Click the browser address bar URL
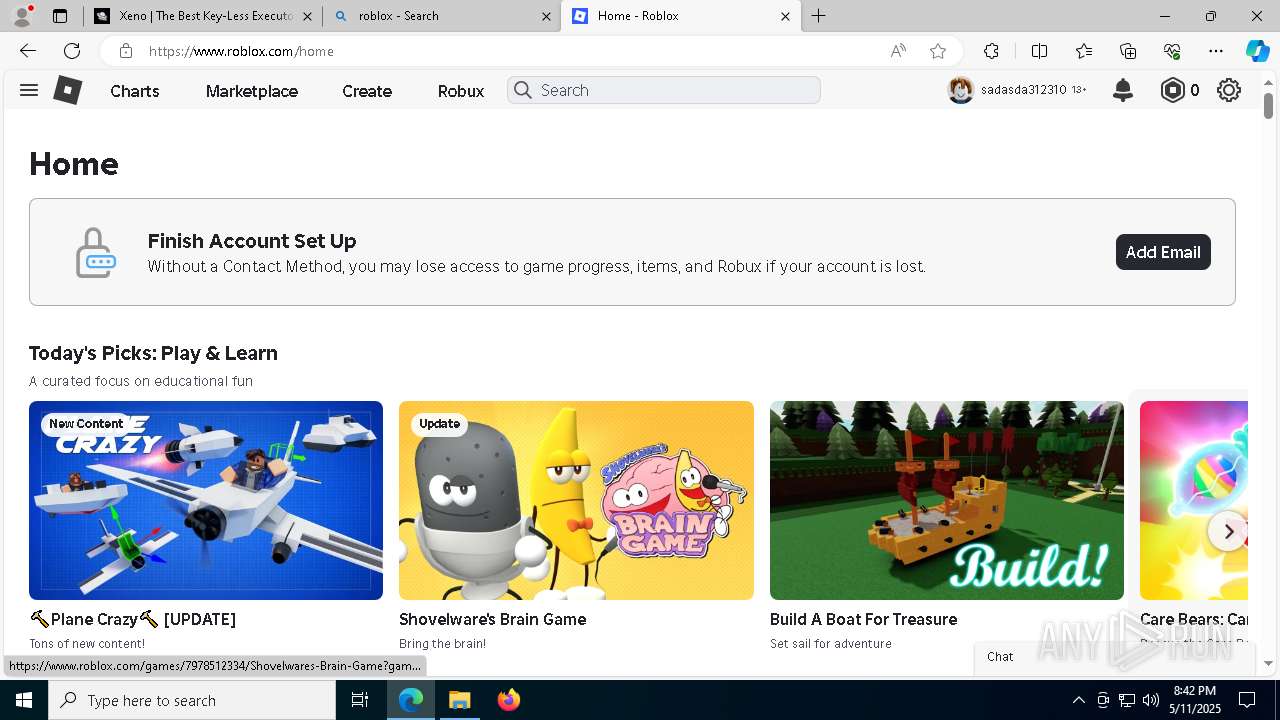The width and height of the screenshot is (1280, 720). tap(241, 51)
